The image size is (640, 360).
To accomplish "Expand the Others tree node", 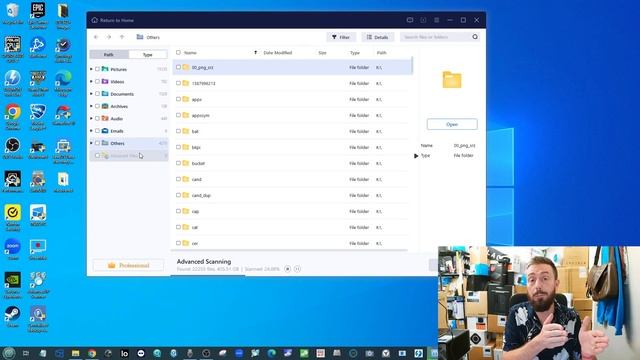I will coord(91,143).
